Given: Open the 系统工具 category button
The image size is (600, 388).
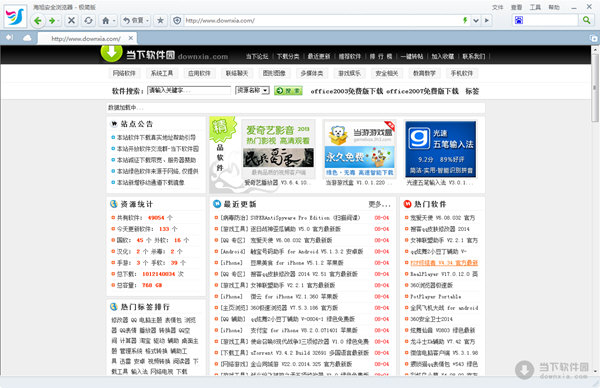Looking at the screenshot, I should pyautogui.click(x=162, y=73).
